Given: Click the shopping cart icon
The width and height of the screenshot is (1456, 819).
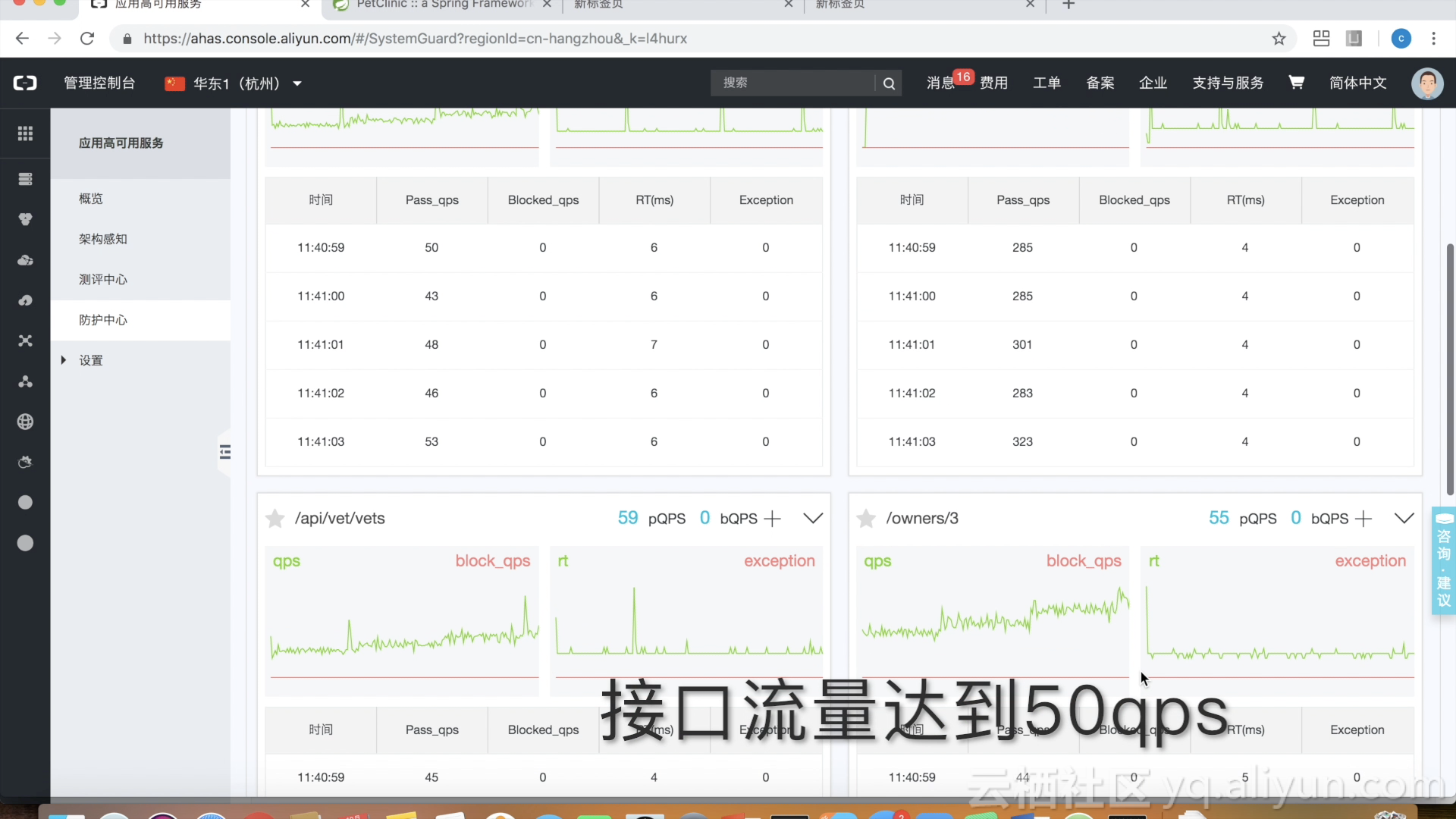Looking at the screenshot, I should point(1296,83).
